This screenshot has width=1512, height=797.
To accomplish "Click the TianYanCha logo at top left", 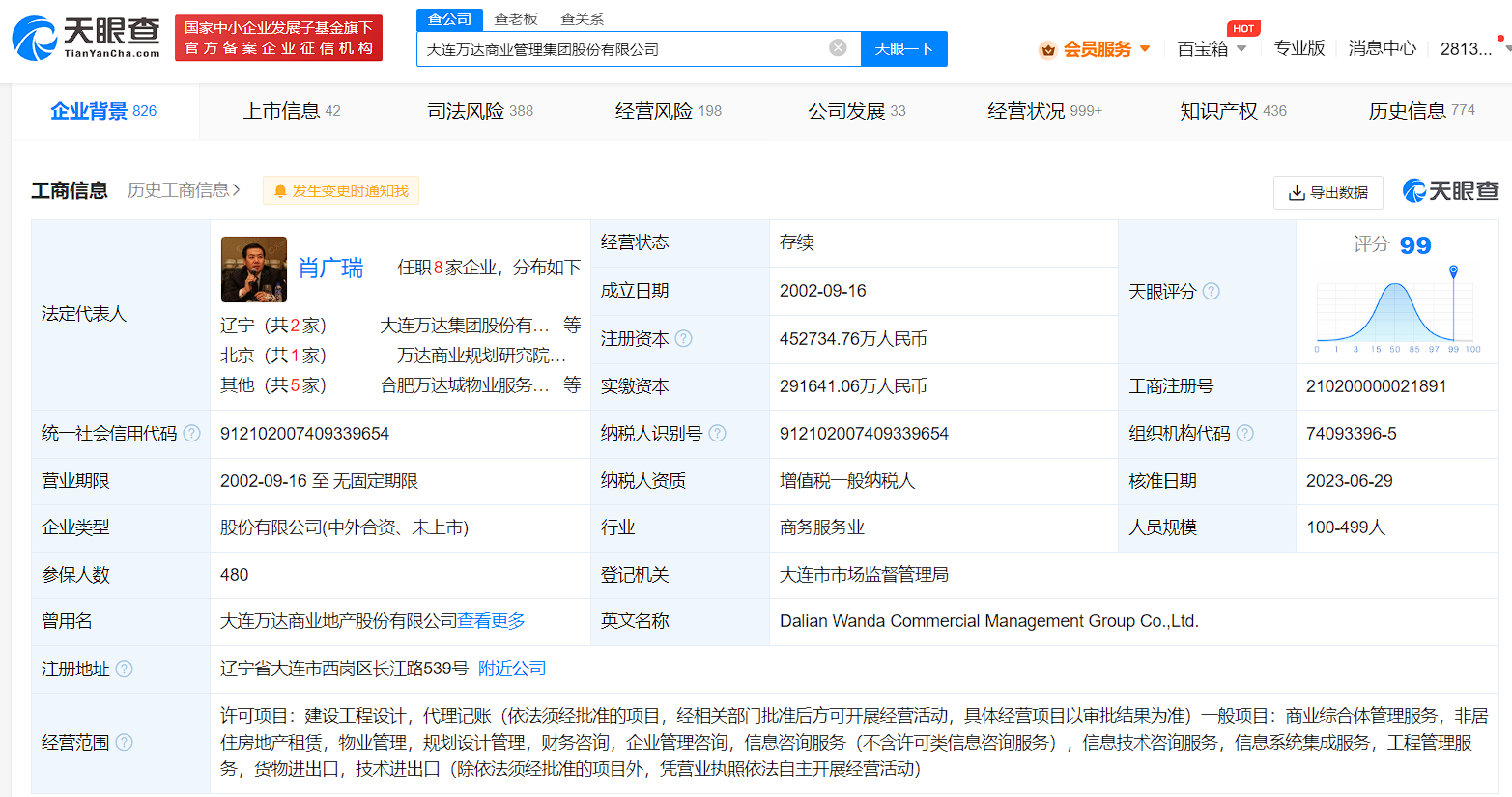I will point(86,37).
